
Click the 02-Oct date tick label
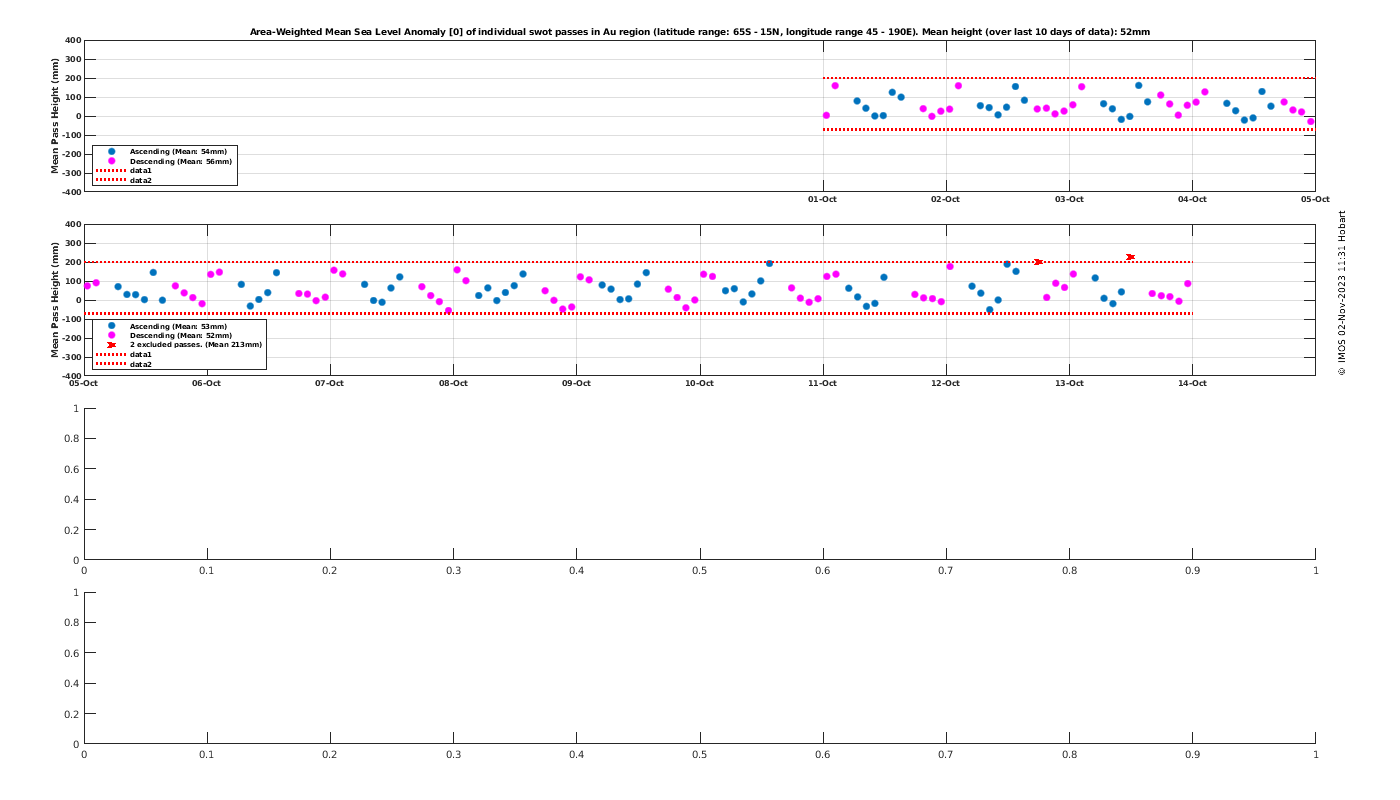tap(945, 199)
